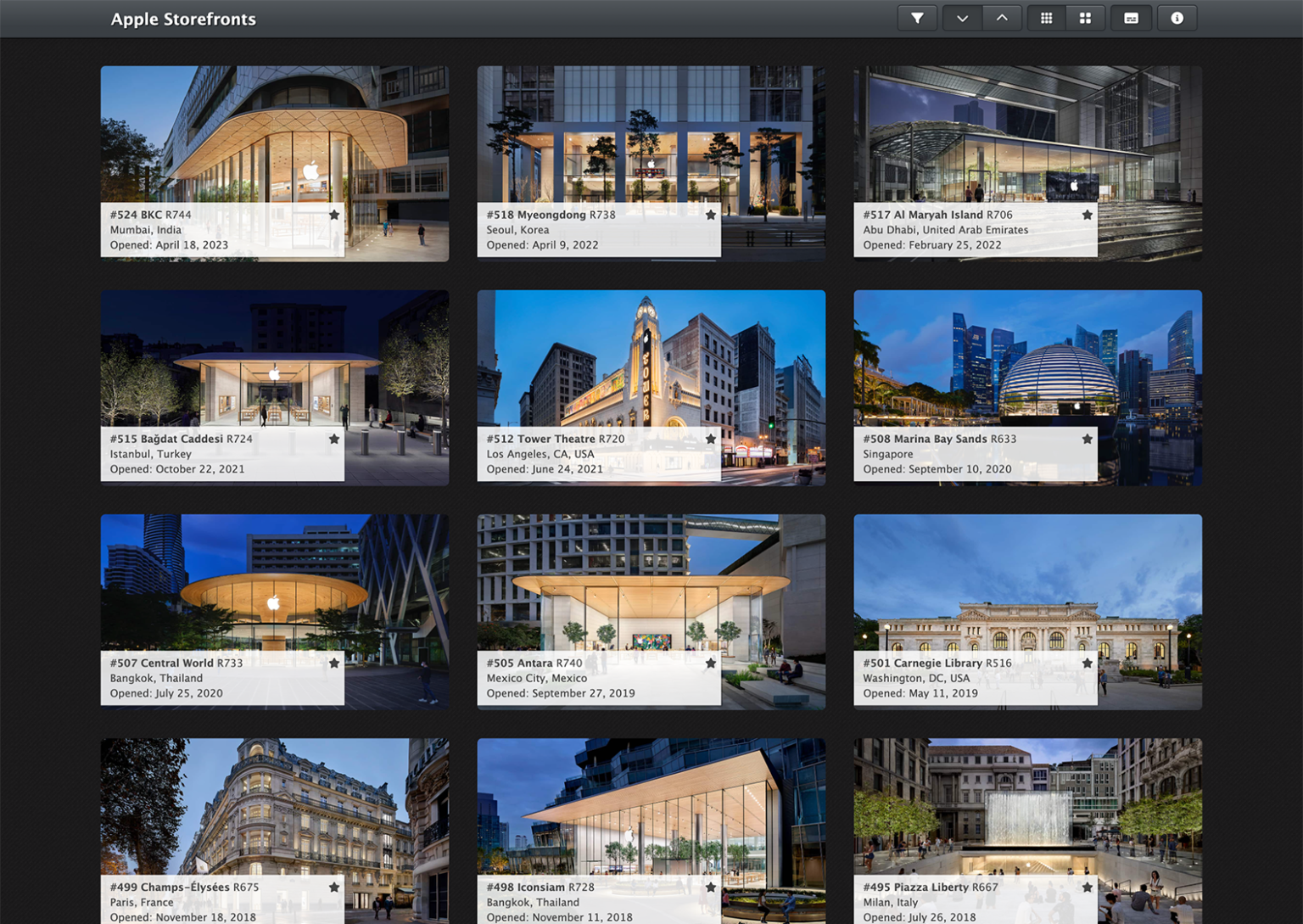Click the down chevron sort button
Viewport: 1303px width, 924px height.
tap(962, 19)
